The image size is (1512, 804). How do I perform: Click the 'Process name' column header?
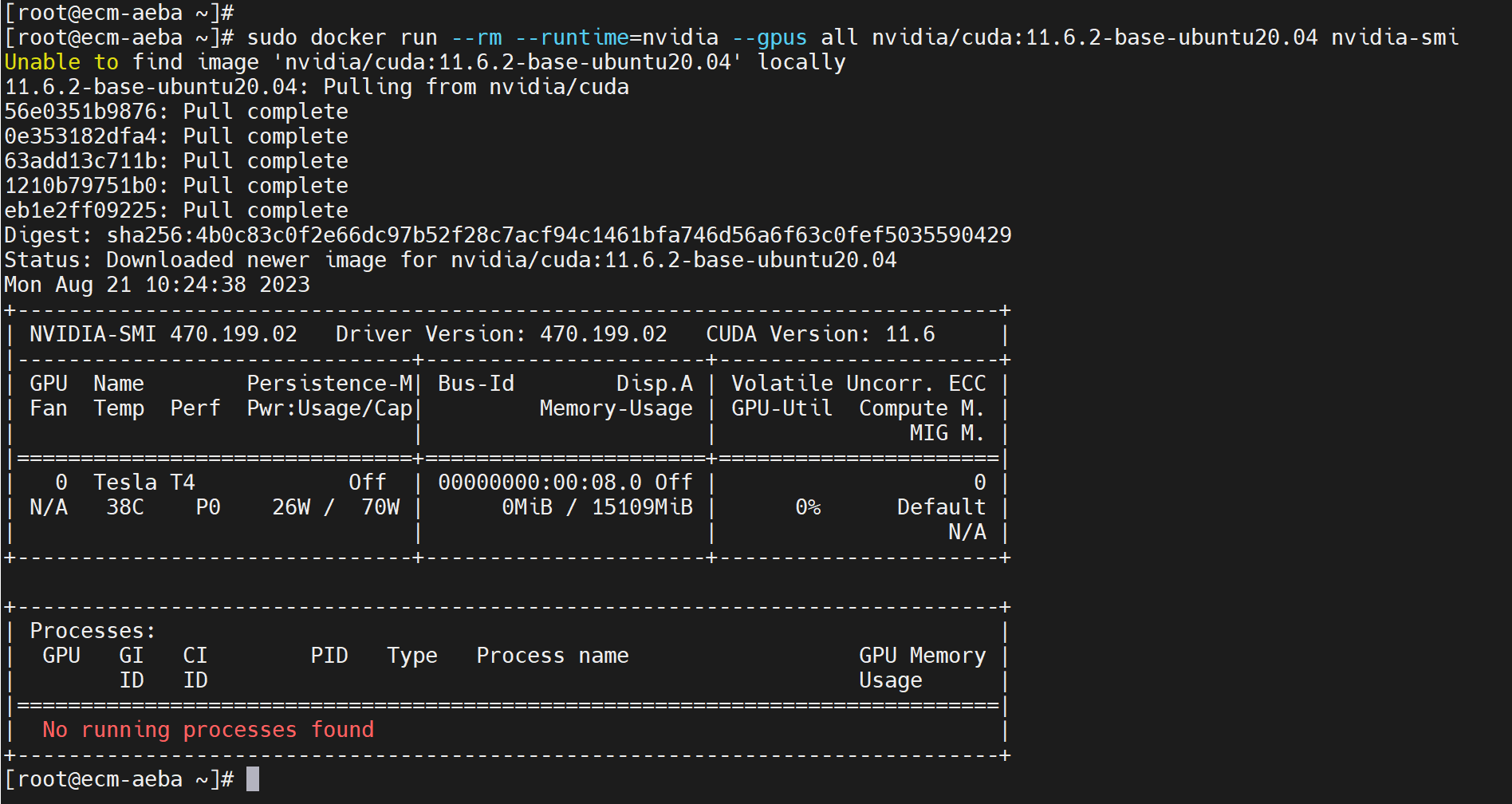[553, 656]
